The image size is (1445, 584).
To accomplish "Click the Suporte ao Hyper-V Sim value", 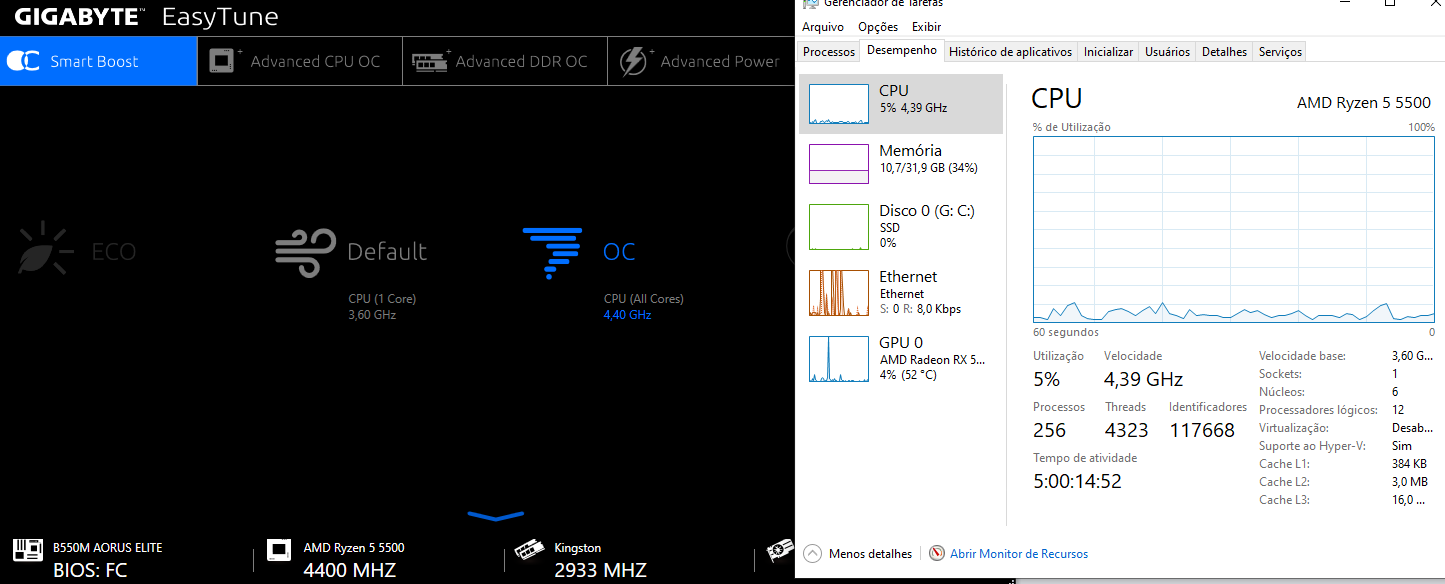I will 1402,446.
